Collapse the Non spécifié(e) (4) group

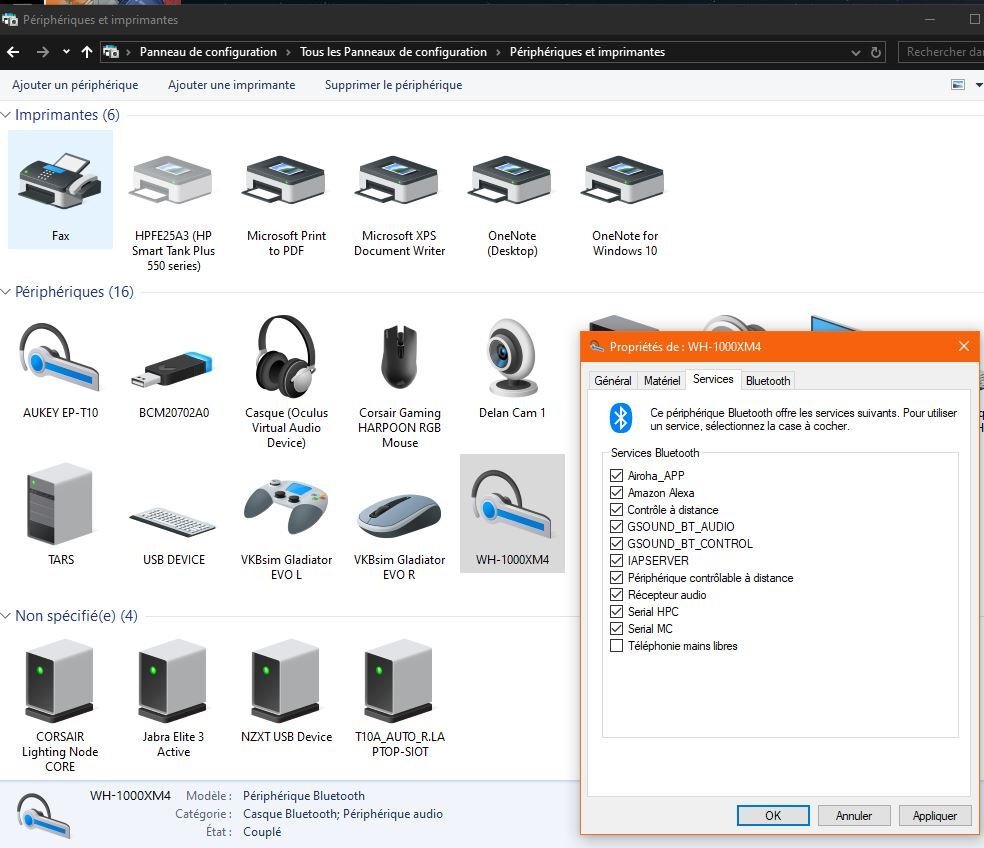[x=6, y=616]
